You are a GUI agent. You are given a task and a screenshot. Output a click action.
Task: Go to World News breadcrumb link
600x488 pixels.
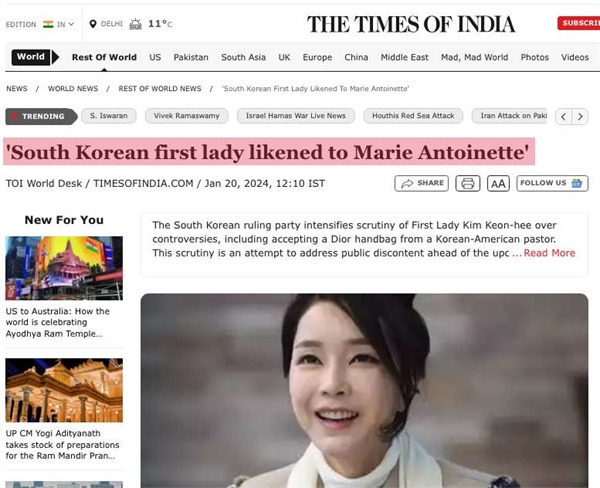pos(73,88)
